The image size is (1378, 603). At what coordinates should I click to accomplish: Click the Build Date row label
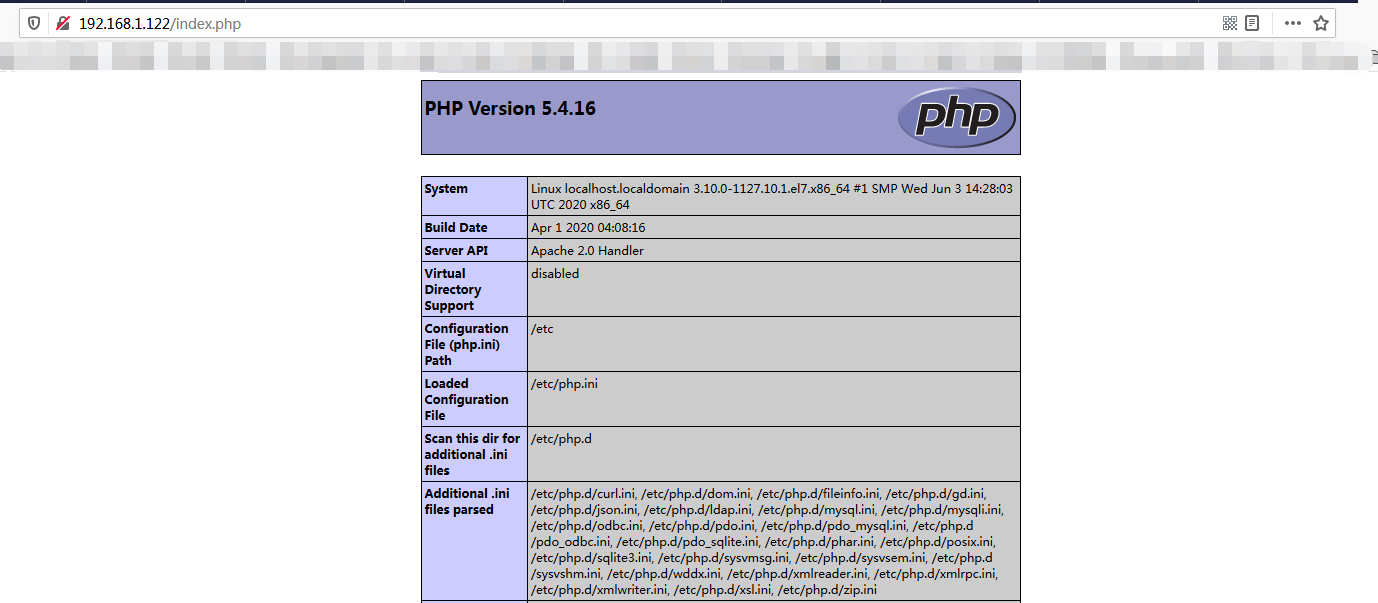[x=456, y=228]
